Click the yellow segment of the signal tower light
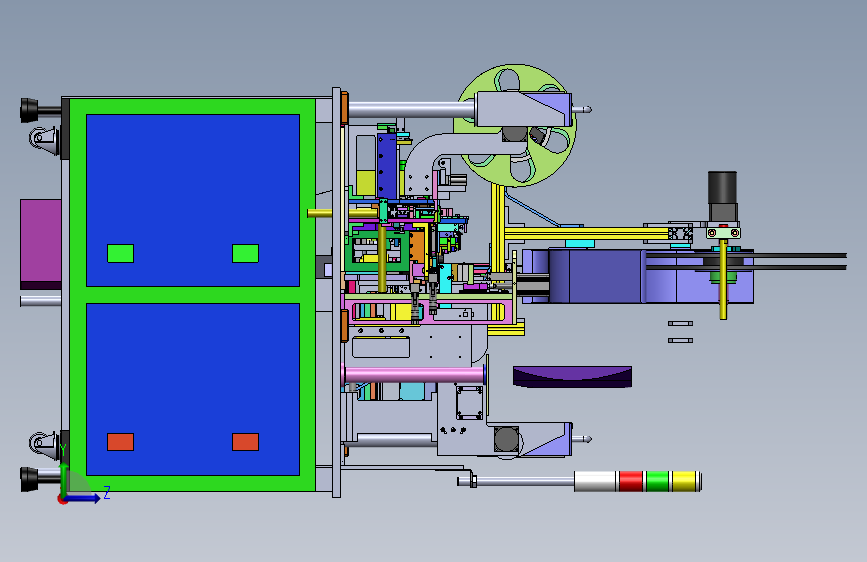This screenshot has width=867, height=562. click(684, 481)
